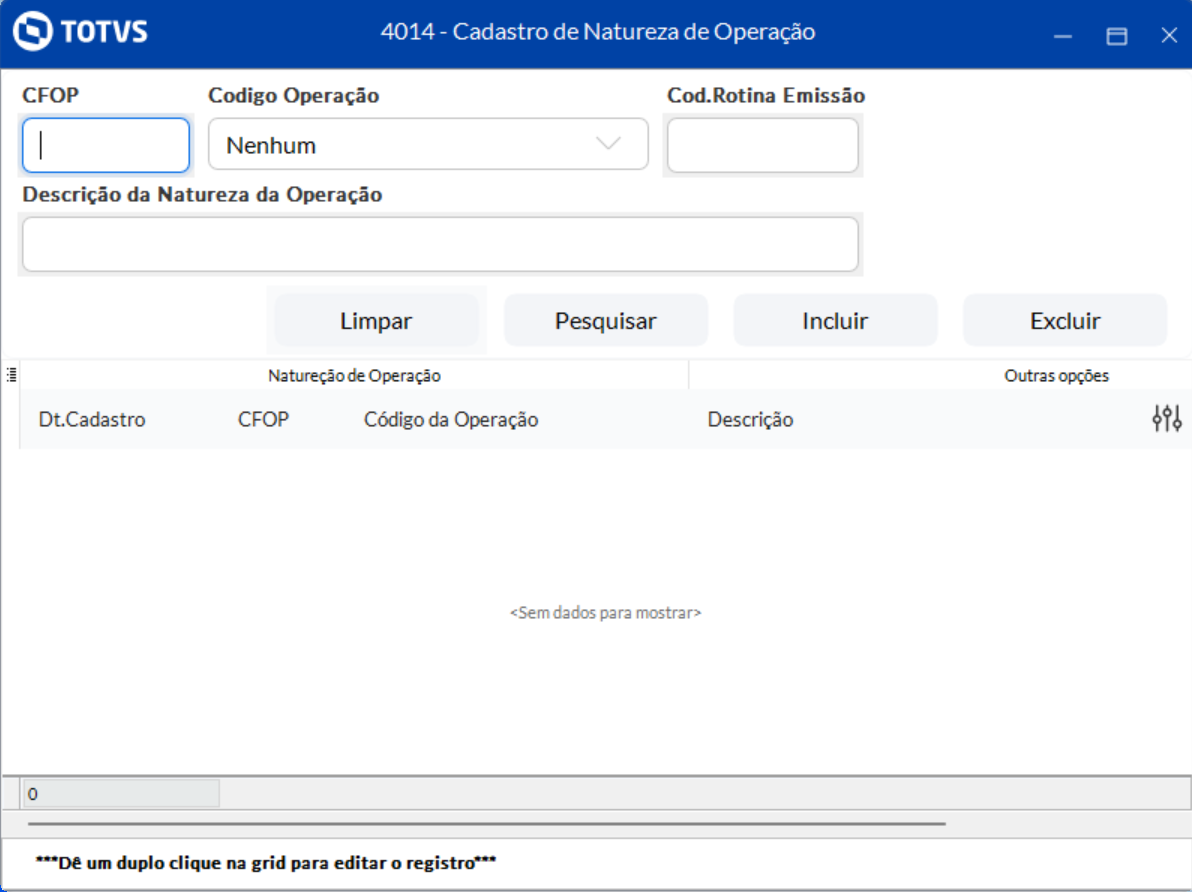Hit the Incluir button
Screen dimensions: 1192x892
[x=835, y=321]
